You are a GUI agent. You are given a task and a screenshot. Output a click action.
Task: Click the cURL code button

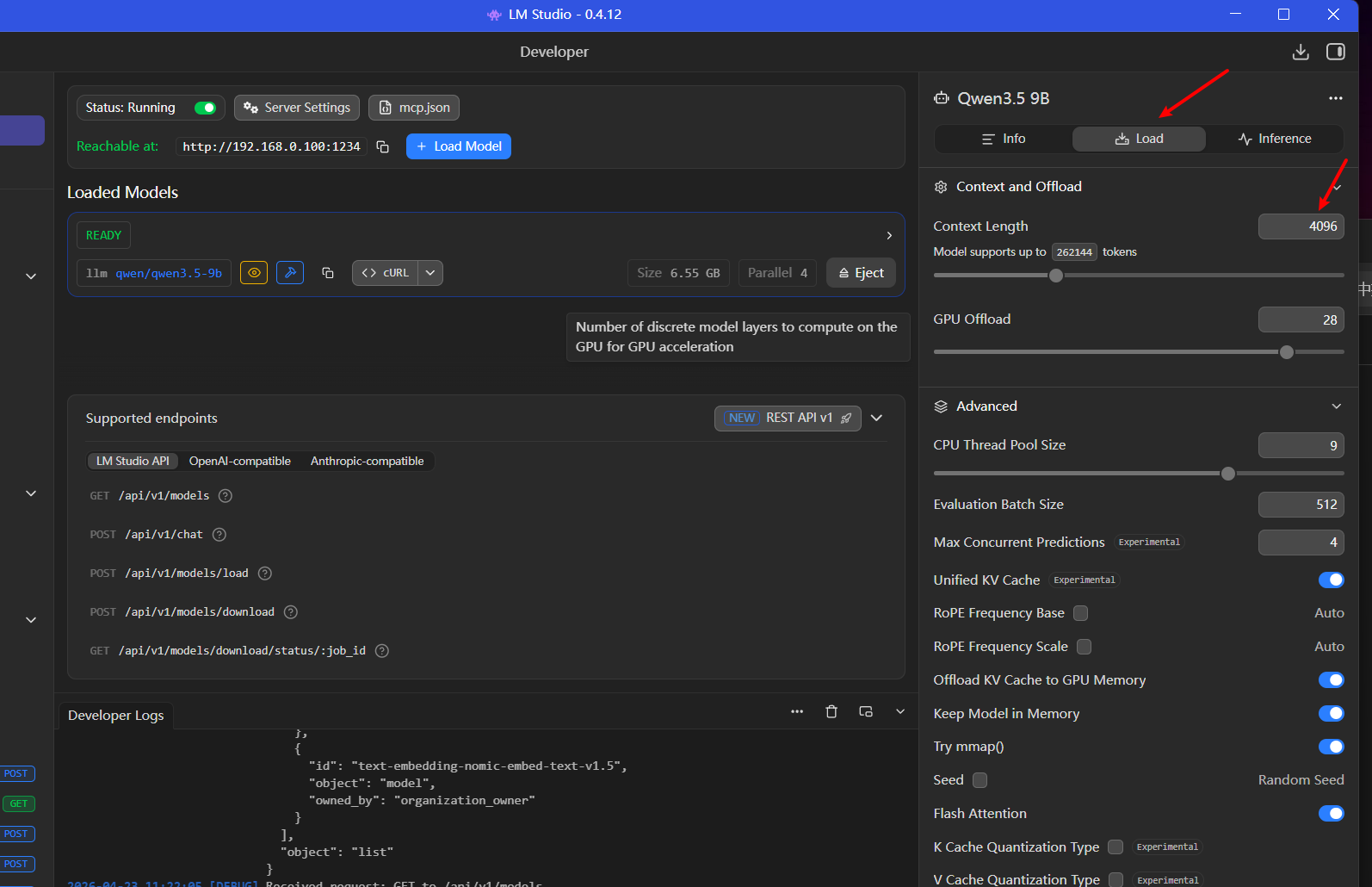385,273
